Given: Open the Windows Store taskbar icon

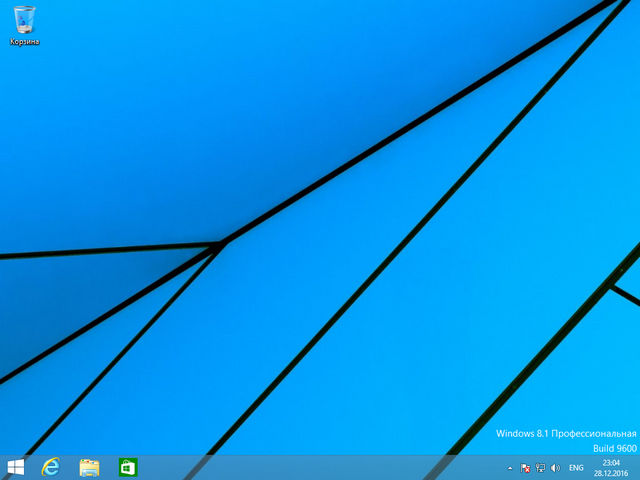Looking at the screenshot, I should point(127,467).
